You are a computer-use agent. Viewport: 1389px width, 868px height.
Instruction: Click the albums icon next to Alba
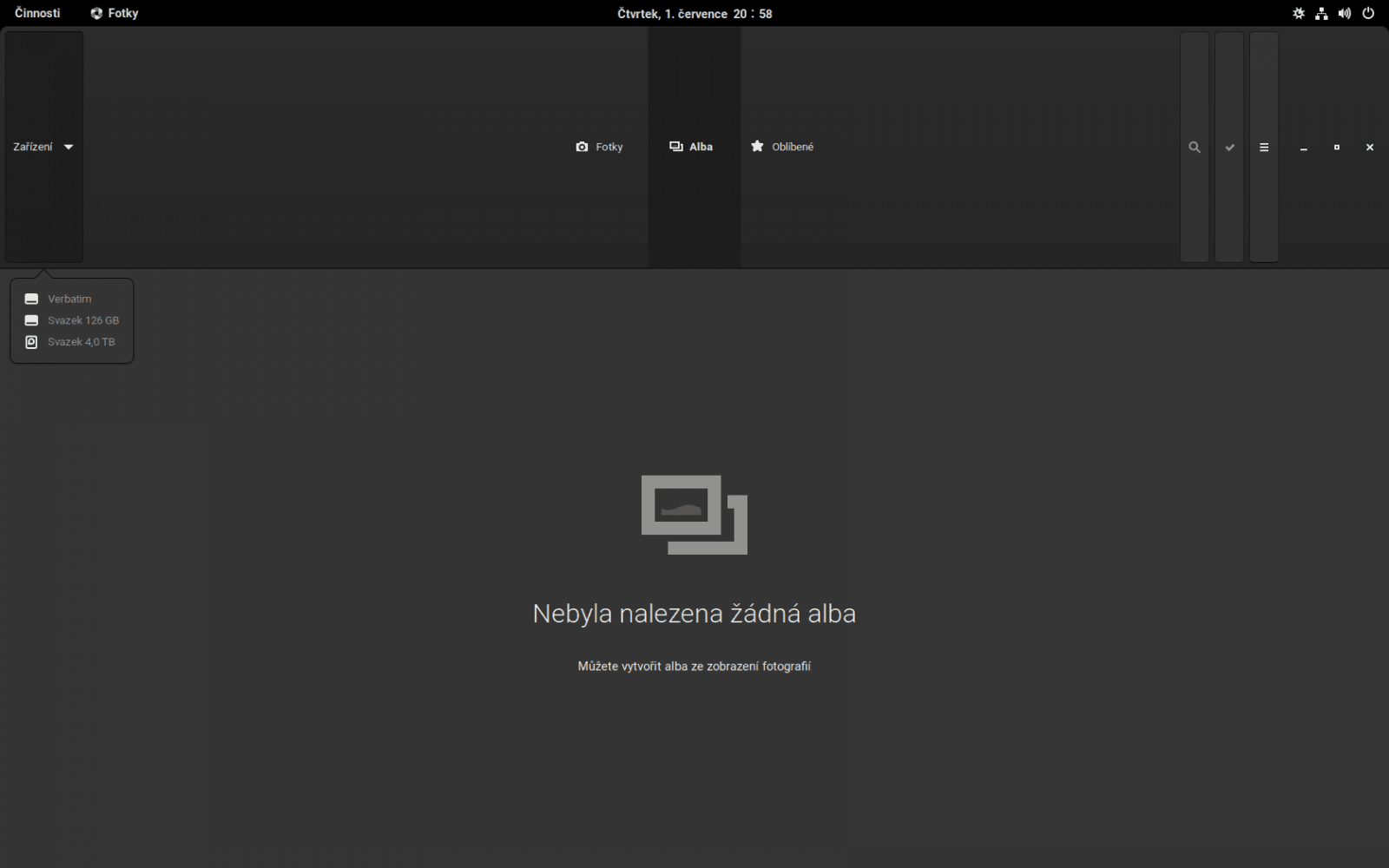[675, 147]
